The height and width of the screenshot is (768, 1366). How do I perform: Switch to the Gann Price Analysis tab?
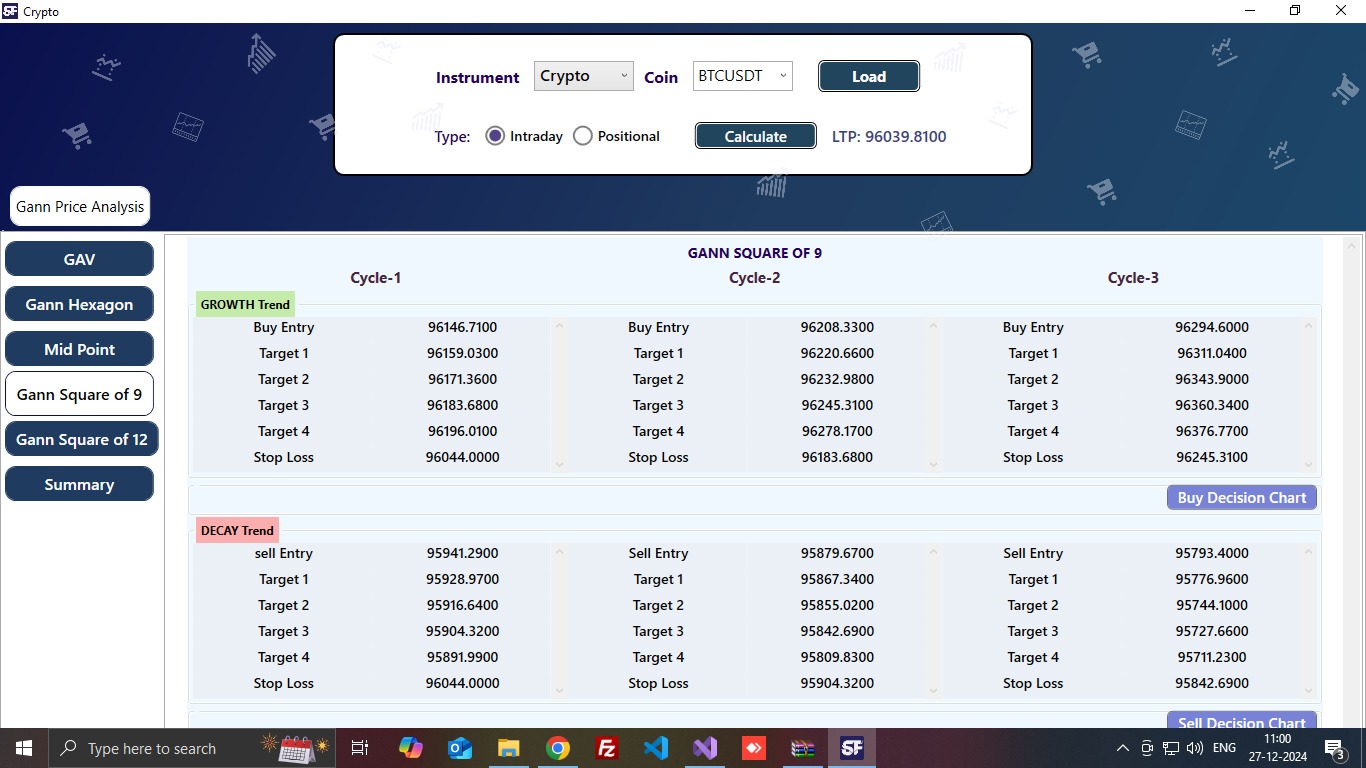point(79,206)
